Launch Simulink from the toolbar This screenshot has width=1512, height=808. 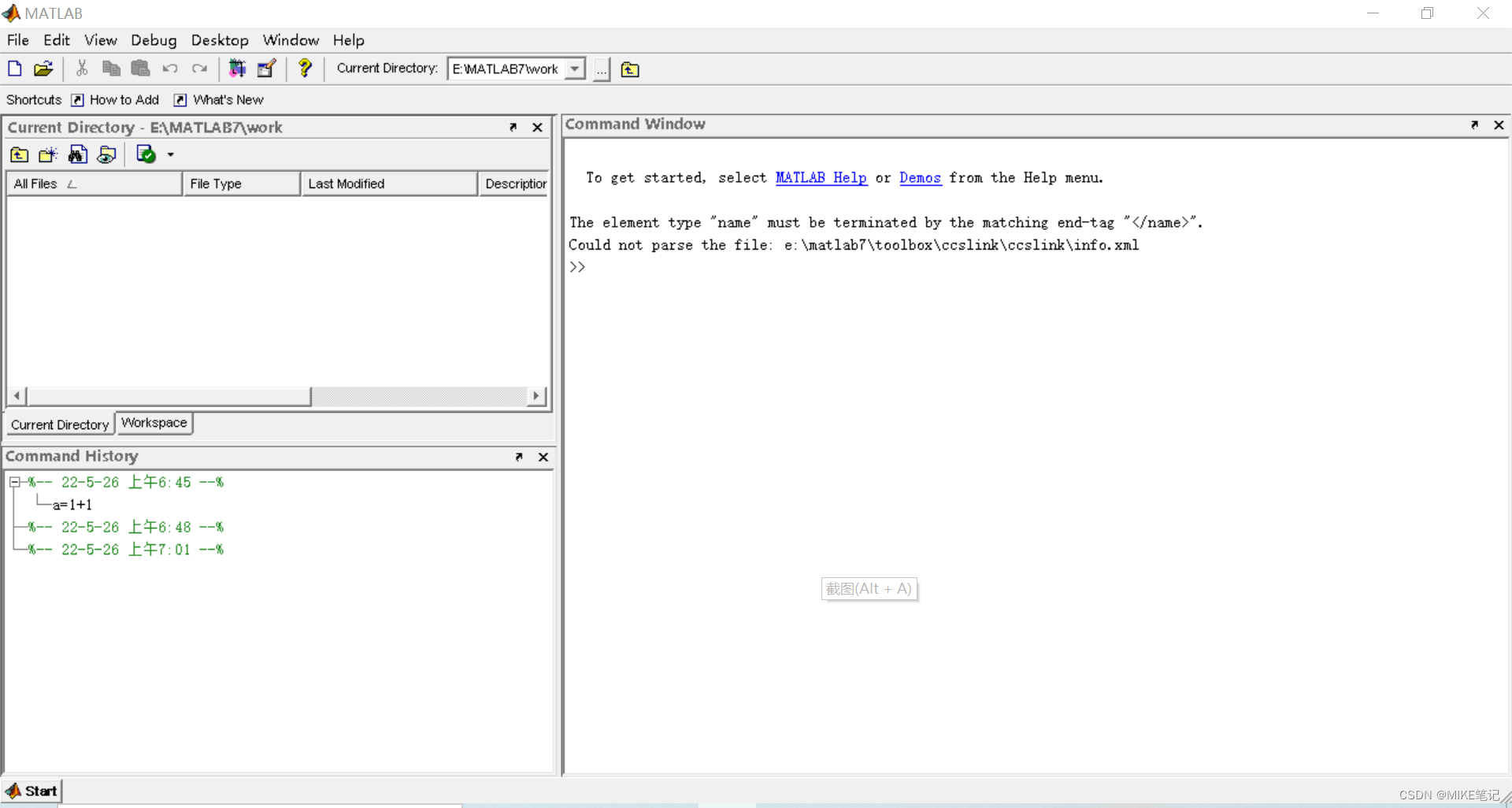coord(237,69)
